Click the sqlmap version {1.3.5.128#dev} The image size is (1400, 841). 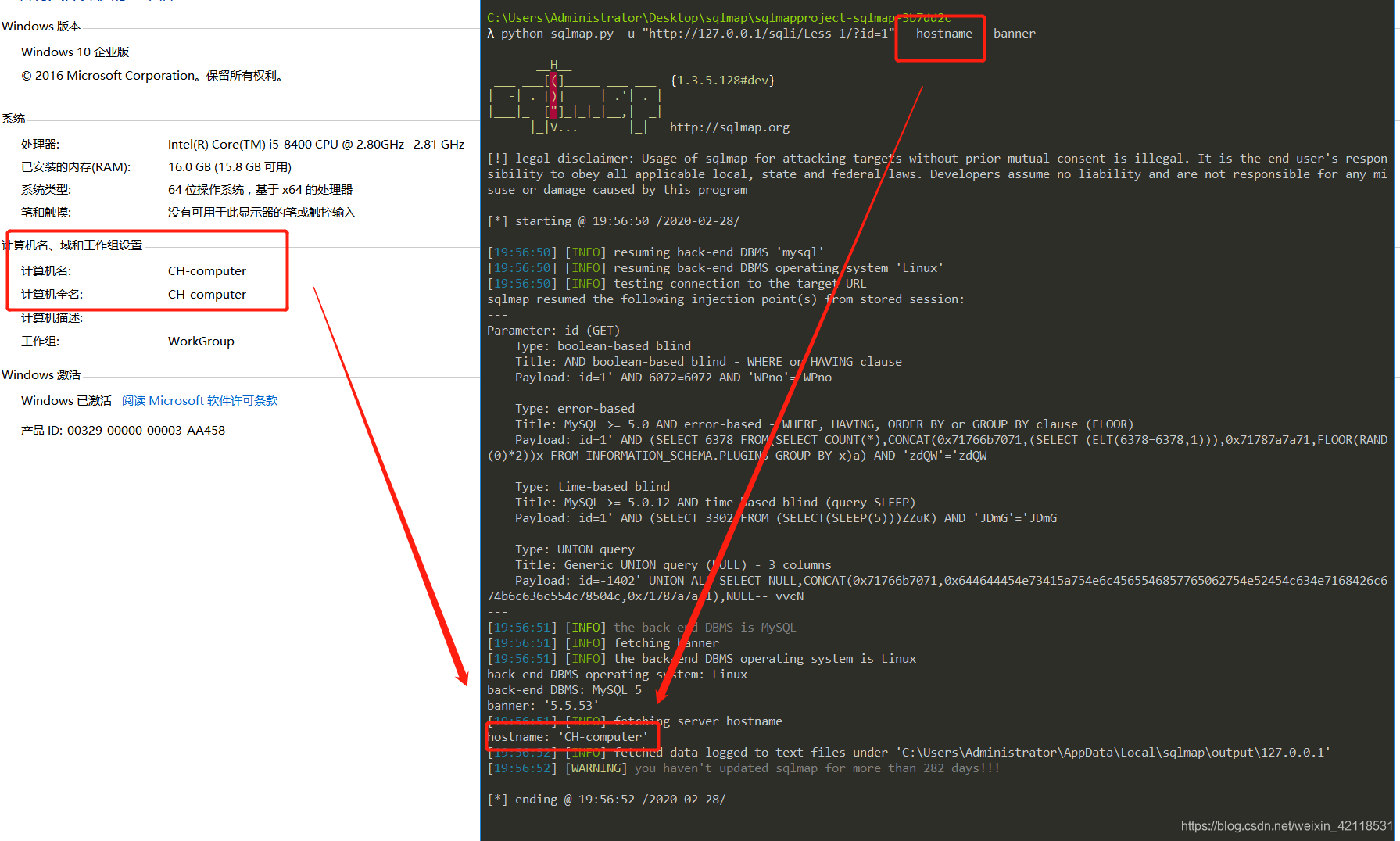pos(722,80)
